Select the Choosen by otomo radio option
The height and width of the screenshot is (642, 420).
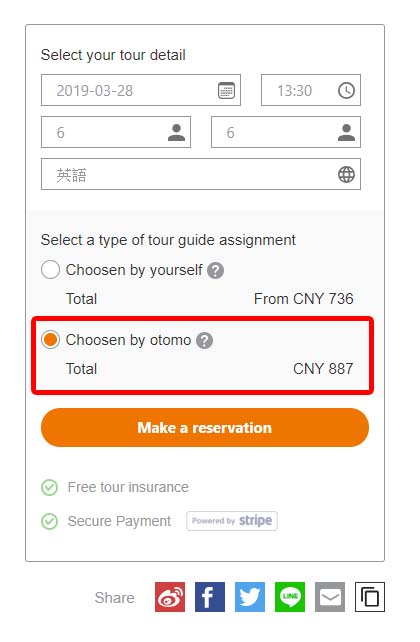click(50, 340)
